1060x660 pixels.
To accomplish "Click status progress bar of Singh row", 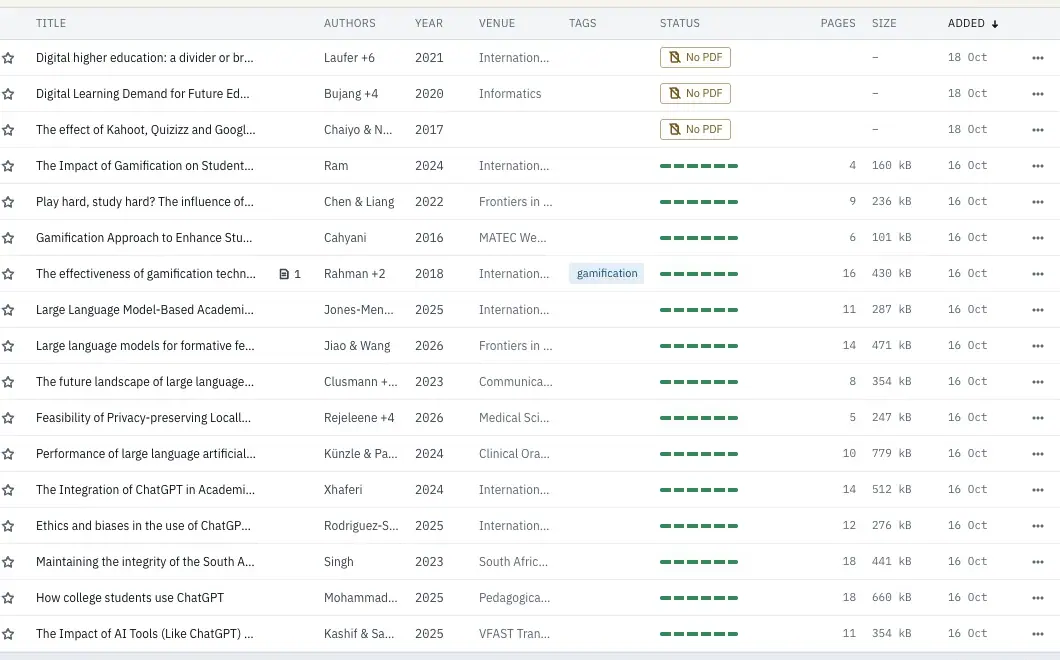I will click(698, 562).
